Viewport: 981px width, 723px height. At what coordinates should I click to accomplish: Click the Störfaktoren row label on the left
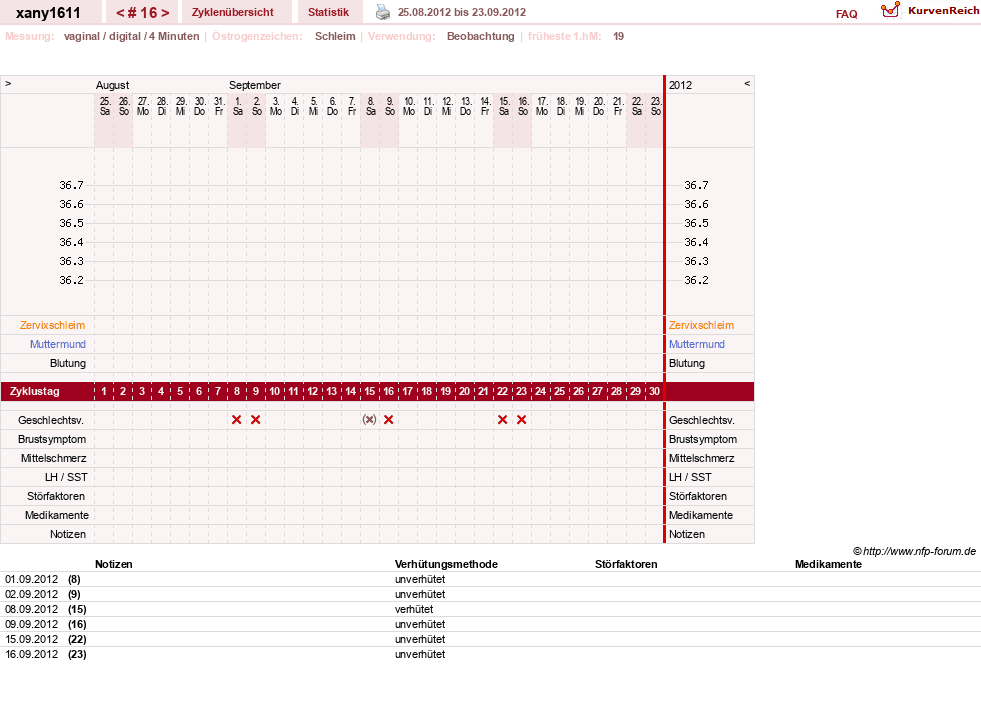[56, 496]
